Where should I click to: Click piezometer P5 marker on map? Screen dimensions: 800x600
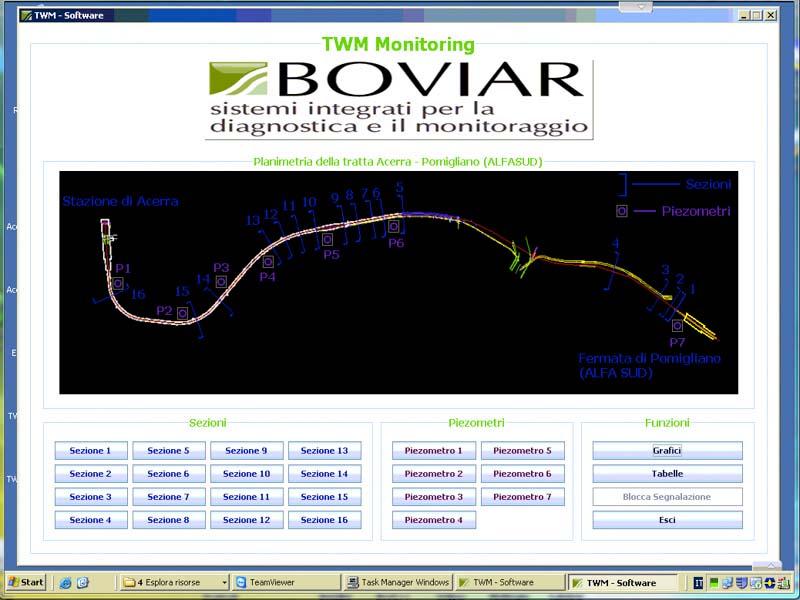point(328,239)
